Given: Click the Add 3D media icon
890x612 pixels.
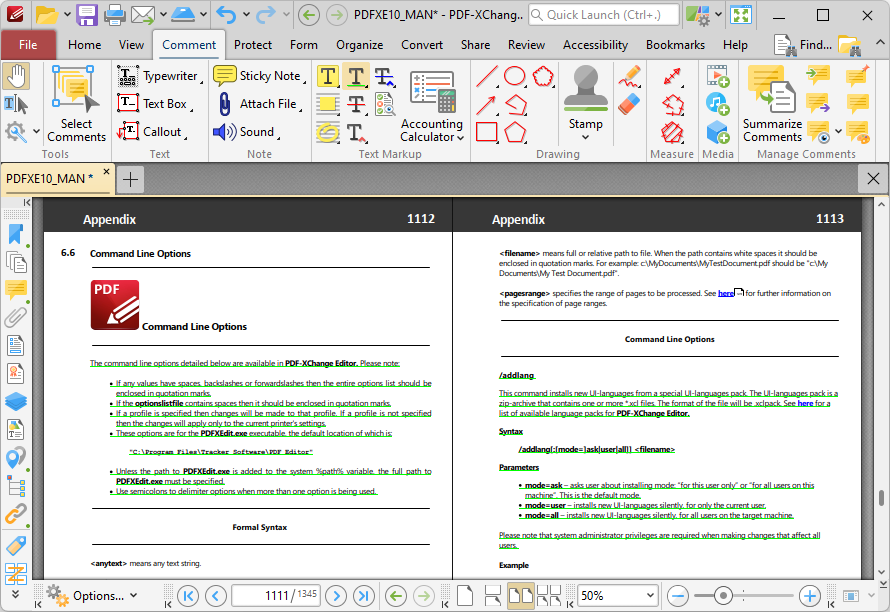Looking at the screenshot, I should pyautogui.click(x=717, y=132).
